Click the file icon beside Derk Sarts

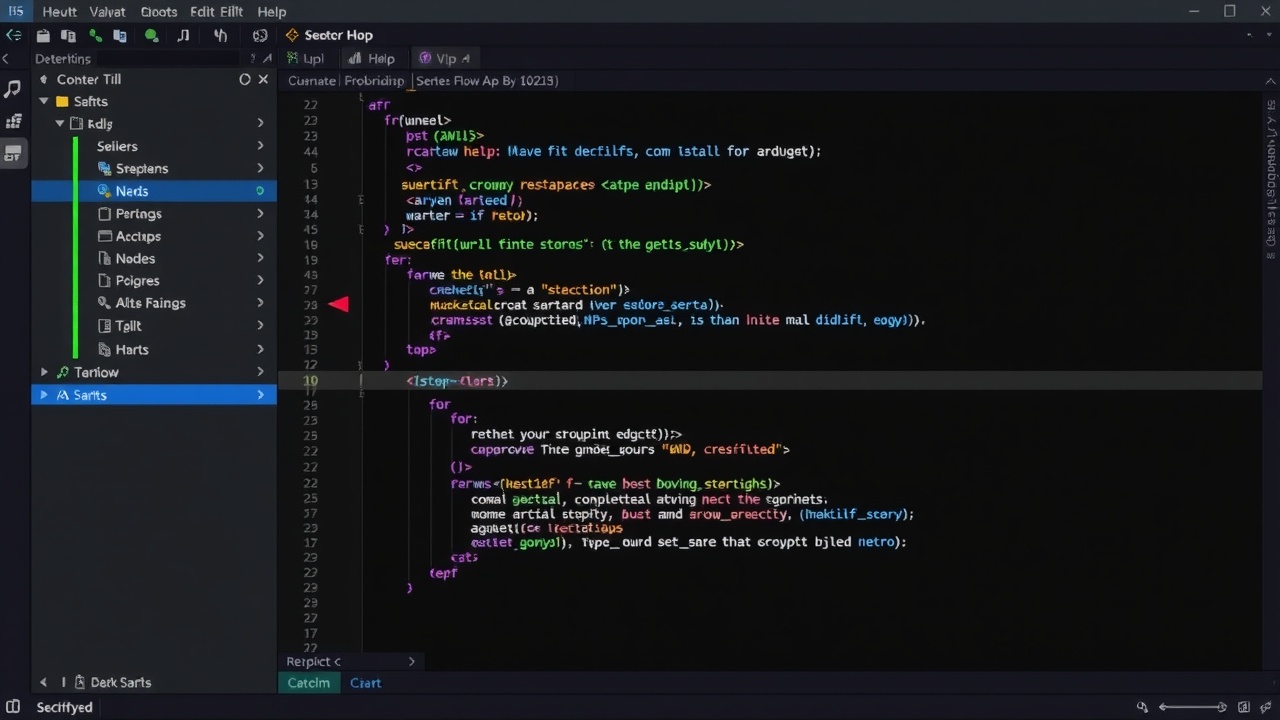click(80, 682)
